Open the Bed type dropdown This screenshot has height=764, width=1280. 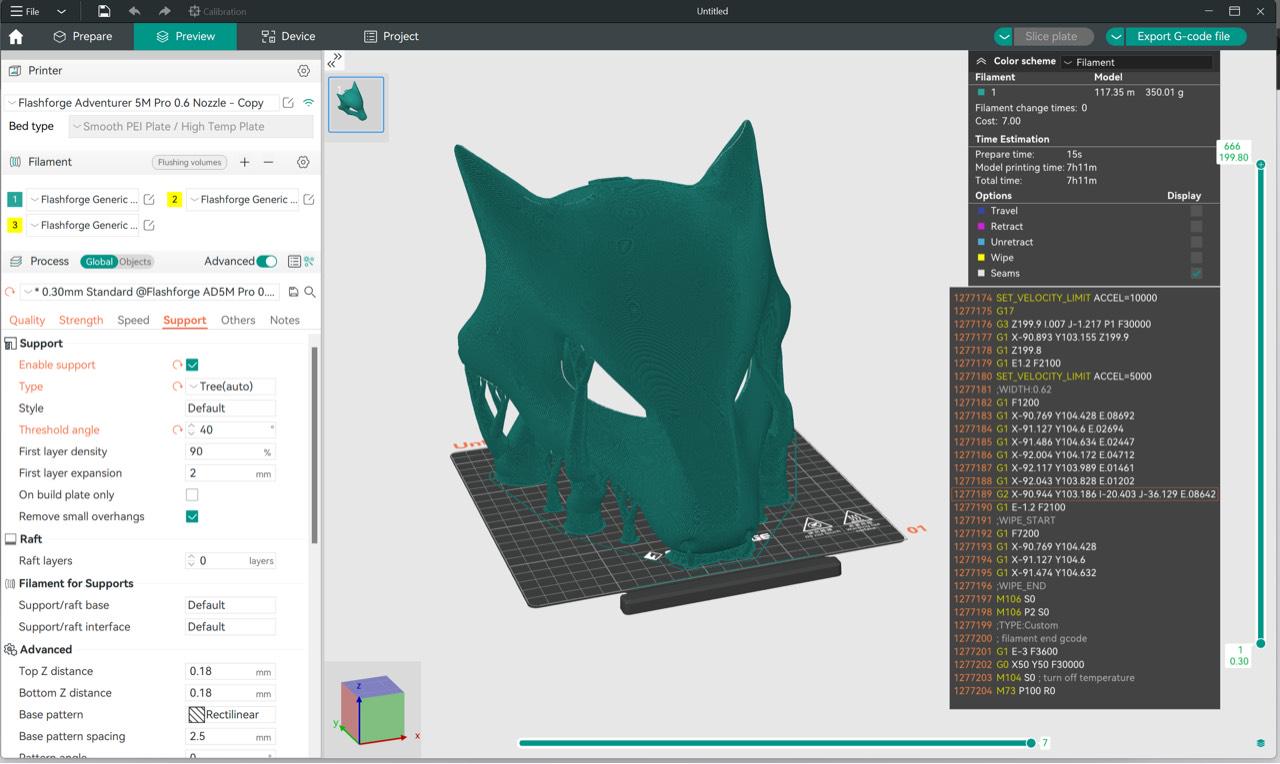tap(190, 127)
